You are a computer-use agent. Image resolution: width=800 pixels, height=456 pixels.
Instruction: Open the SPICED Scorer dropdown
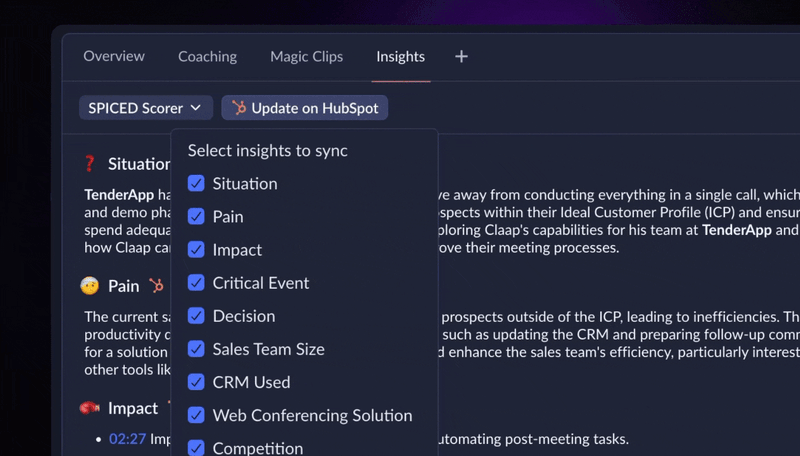146,108
